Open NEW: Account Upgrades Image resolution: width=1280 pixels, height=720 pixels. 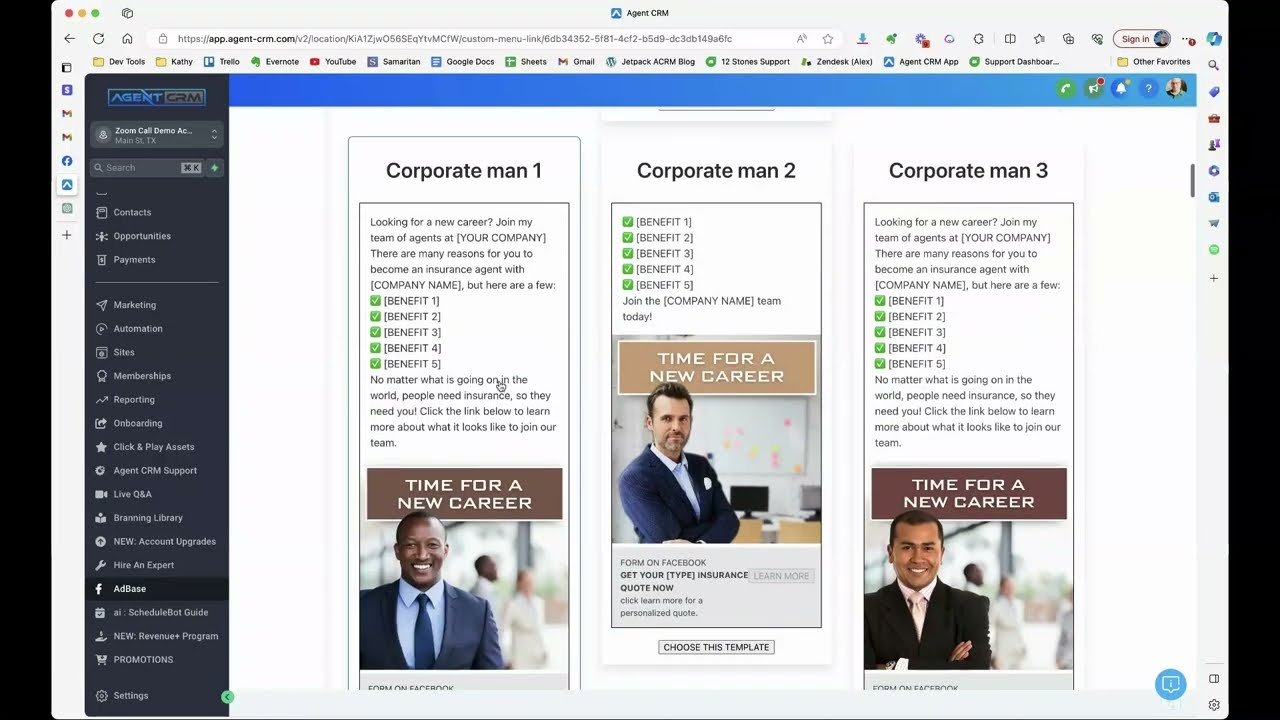point(164,542)
